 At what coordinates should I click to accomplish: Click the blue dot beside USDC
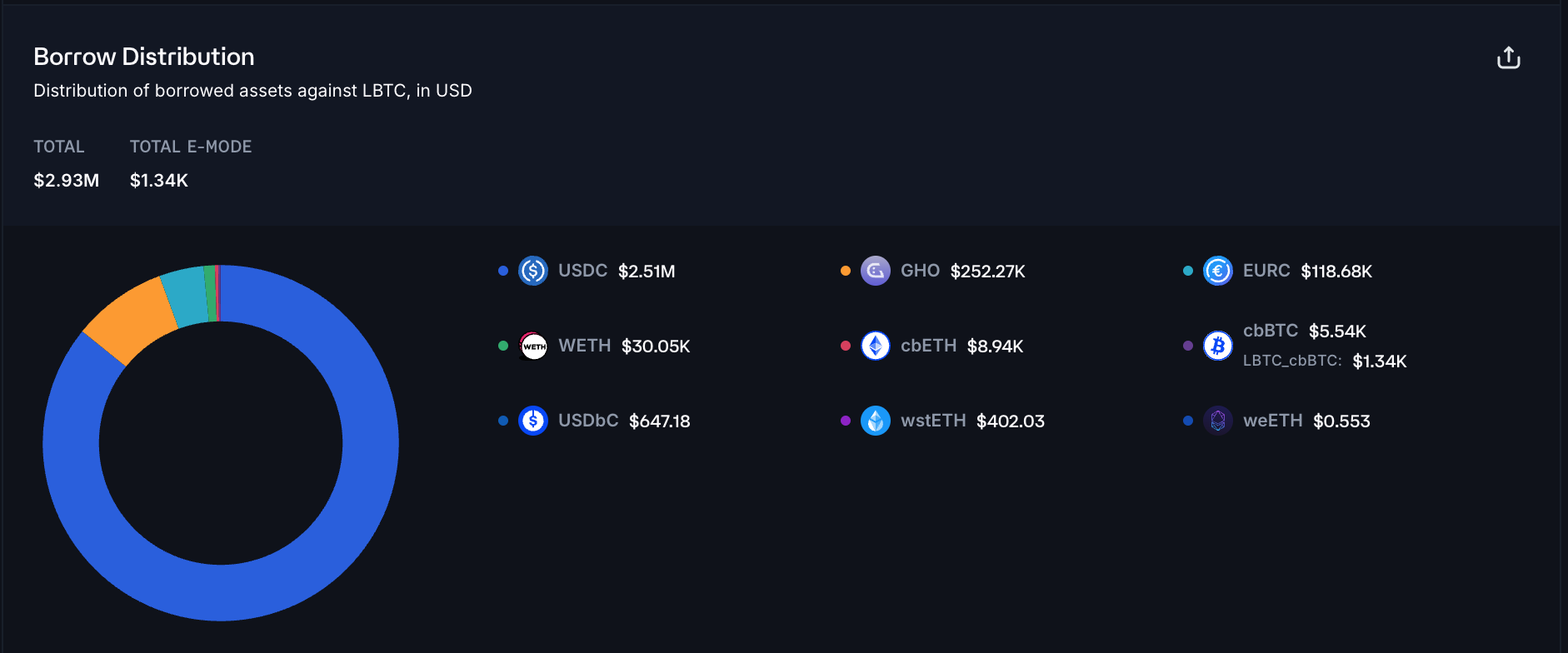(503, 271)
